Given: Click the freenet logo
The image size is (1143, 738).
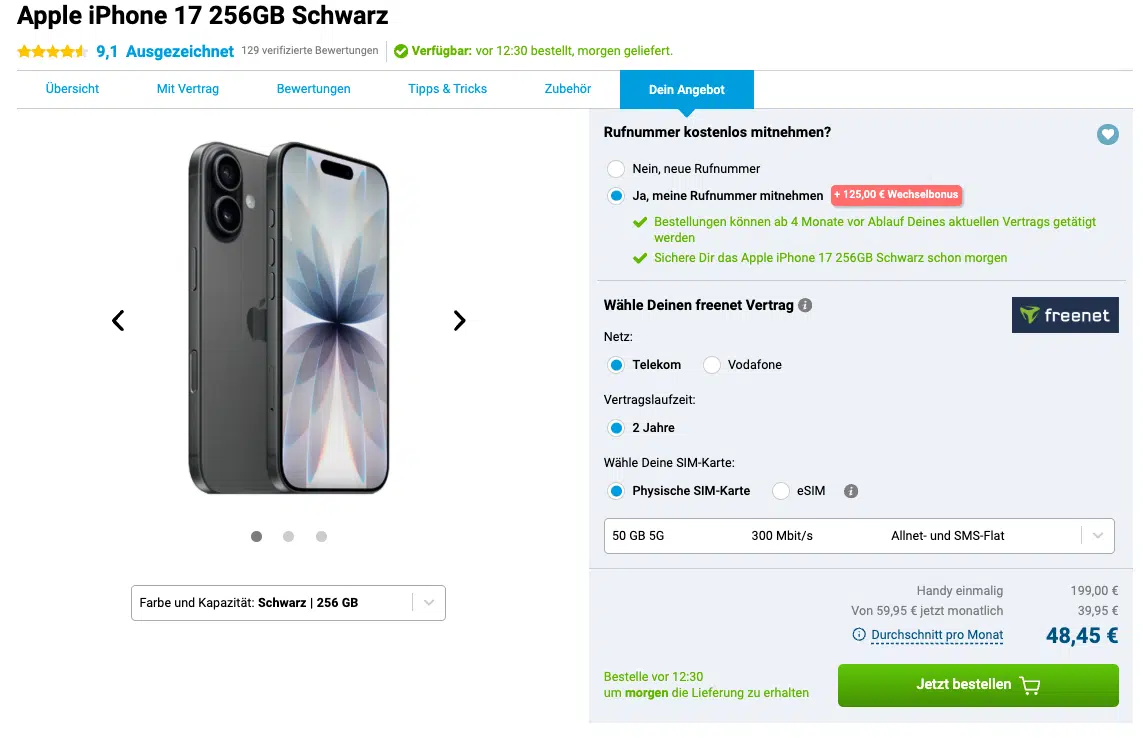Looking at the screenshot, I should tap(1065, 315).
